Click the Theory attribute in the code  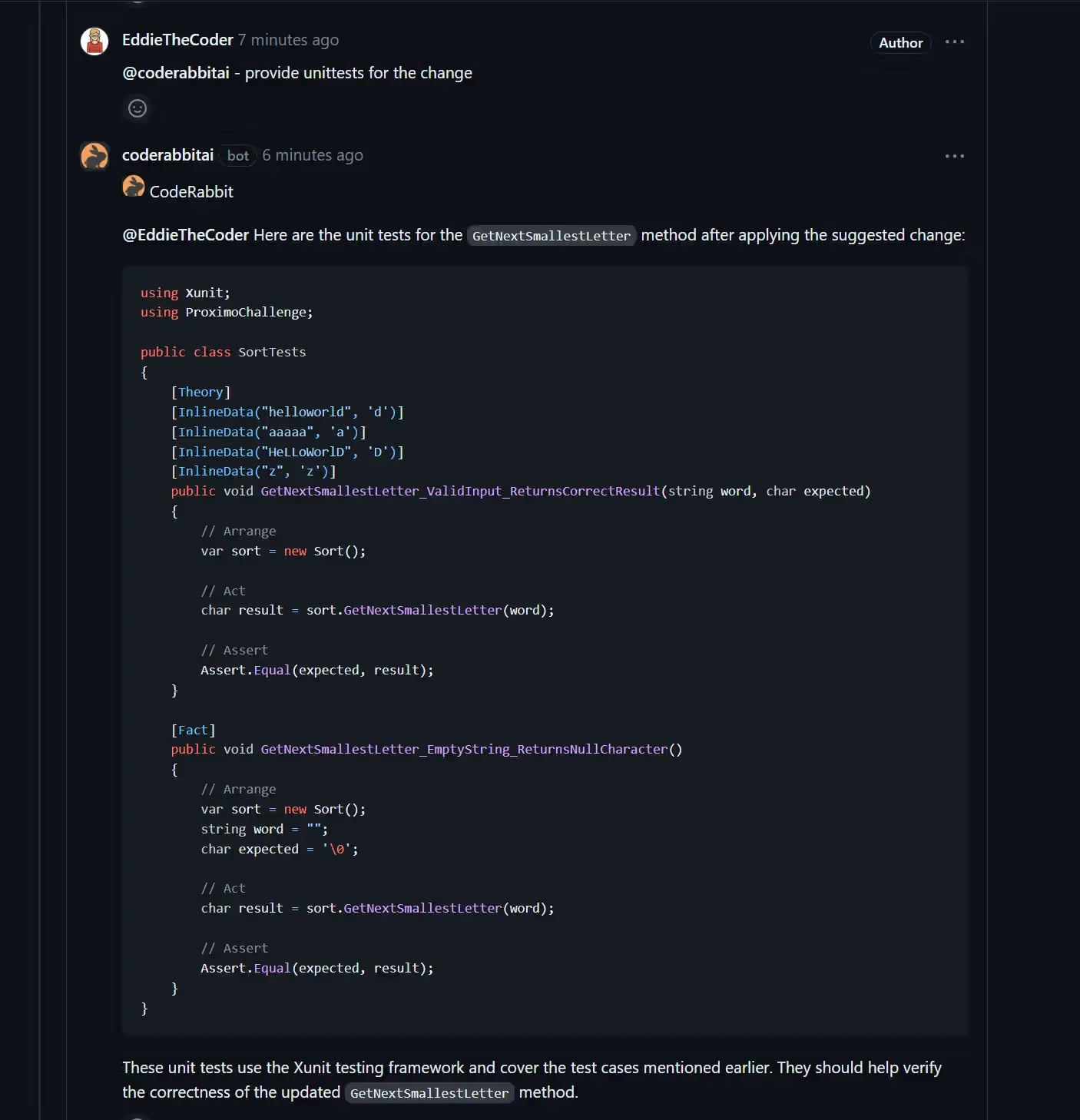200,392
